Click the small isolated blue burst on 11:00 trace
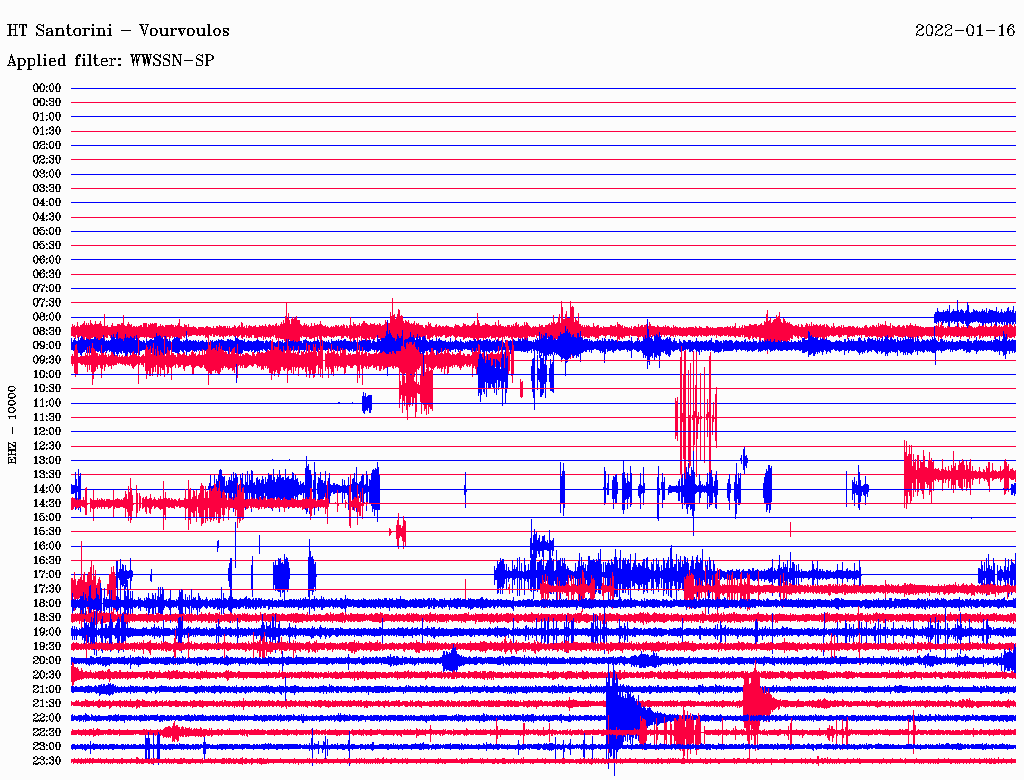Viewport: 1024px width, 780px height. tap(367, 403)
